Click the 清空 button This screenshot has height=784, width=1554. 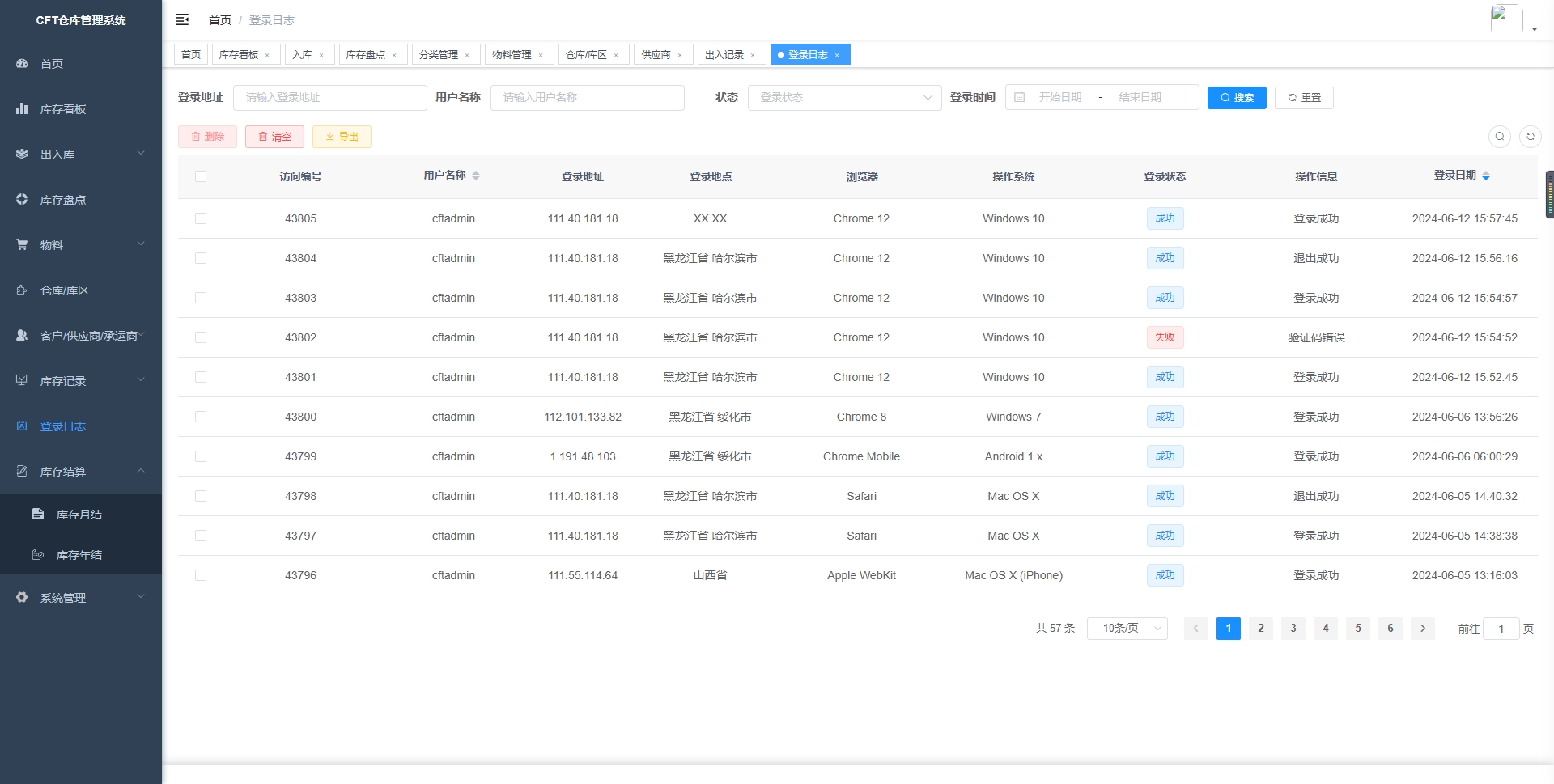pyautogui.click(x=274, y=137)
